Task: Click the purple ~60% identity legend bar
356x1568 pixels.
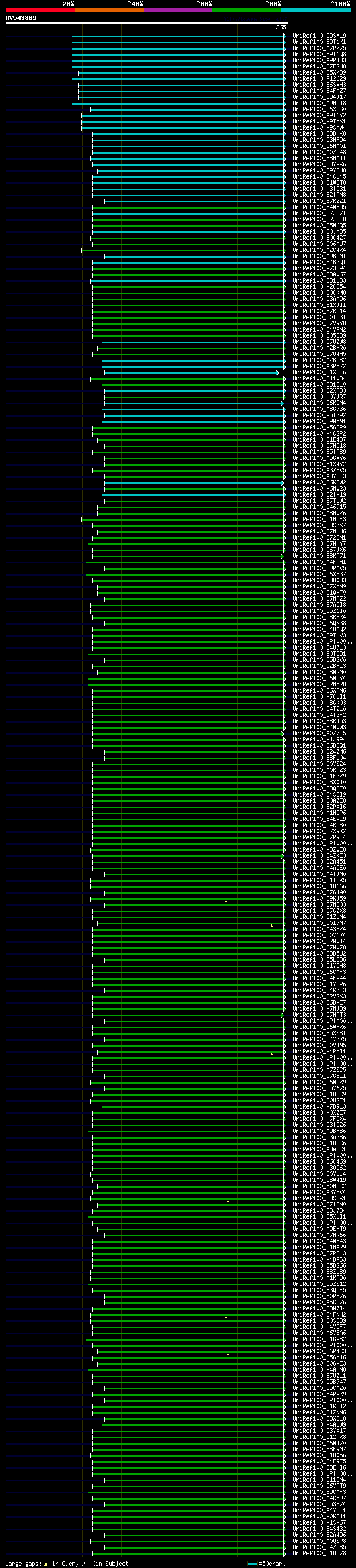Action: [x=177, y=10]
